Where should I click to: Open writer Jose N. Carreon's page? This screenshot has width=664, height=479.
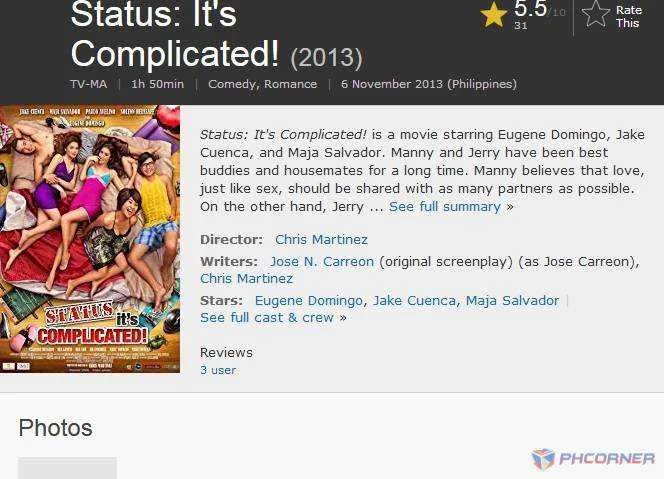322,262
